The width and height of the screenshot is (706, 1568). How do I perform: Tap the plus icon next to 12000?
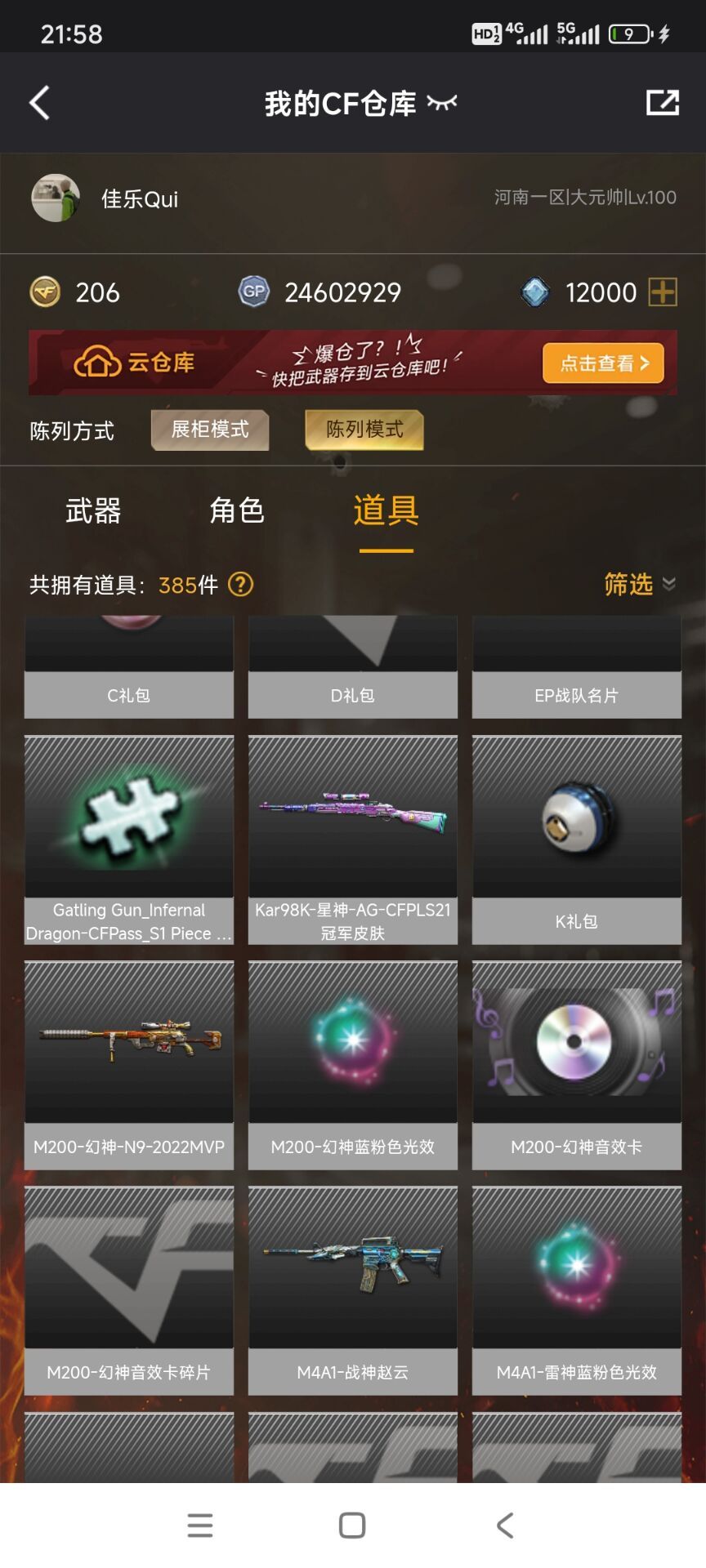coord(663,292)
